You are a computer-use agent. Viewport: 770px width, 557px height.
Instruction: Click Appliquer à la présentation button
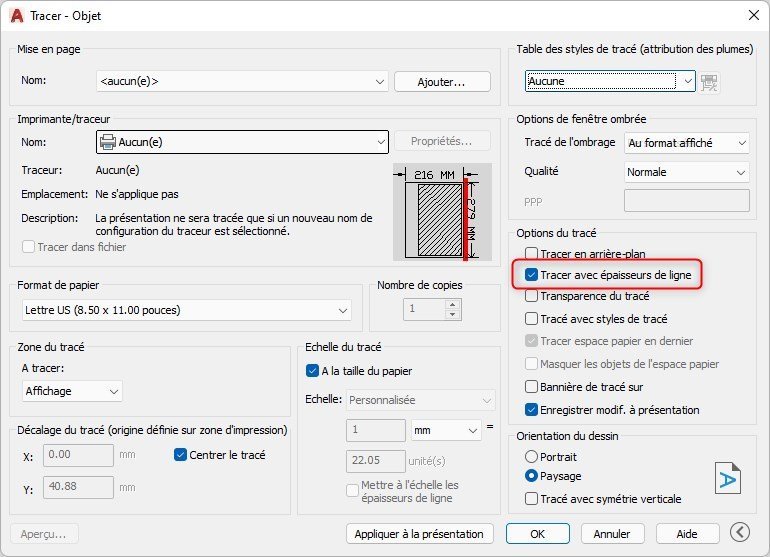coord(419,534)
